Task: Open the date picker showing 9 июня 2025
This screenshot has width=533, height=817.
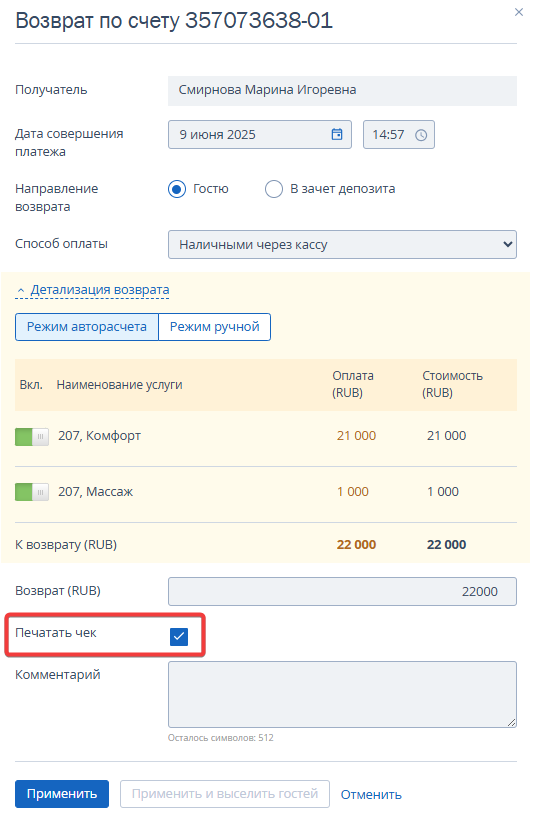Action: 260,134
